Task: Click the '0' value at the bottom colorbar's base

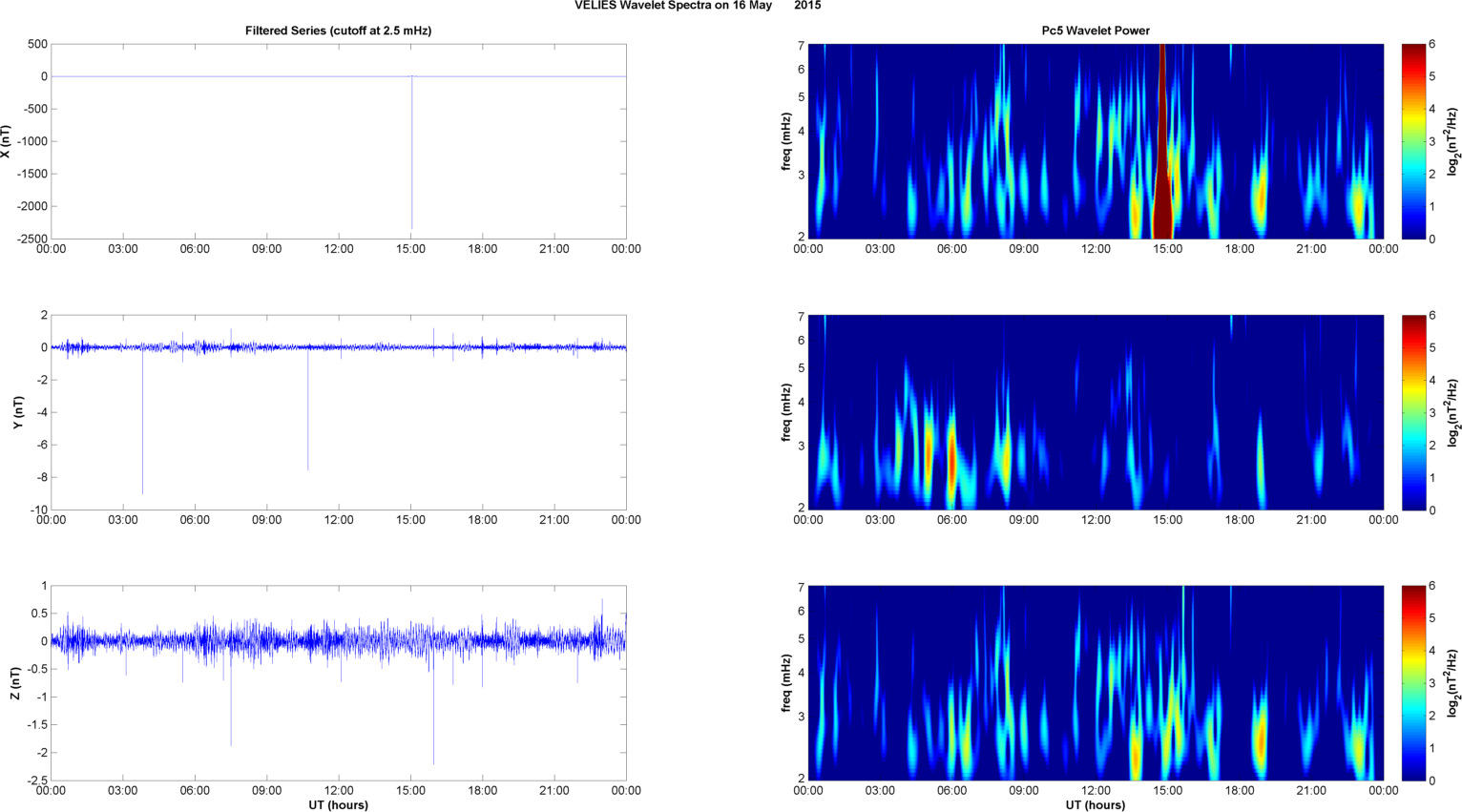Action: pos(1432,781)
